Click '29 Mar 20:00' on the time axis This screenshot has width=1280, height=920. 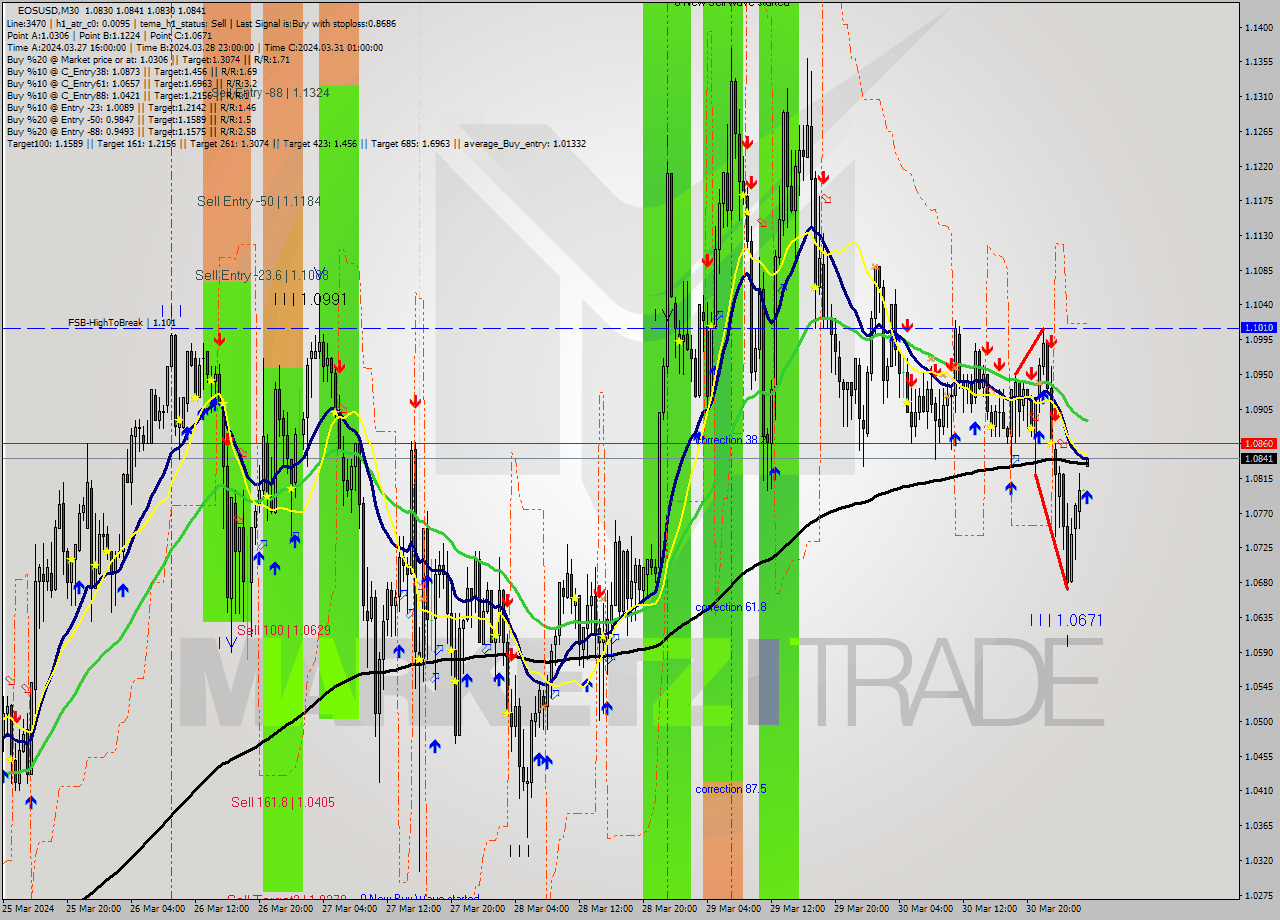[x=863, y=909]
